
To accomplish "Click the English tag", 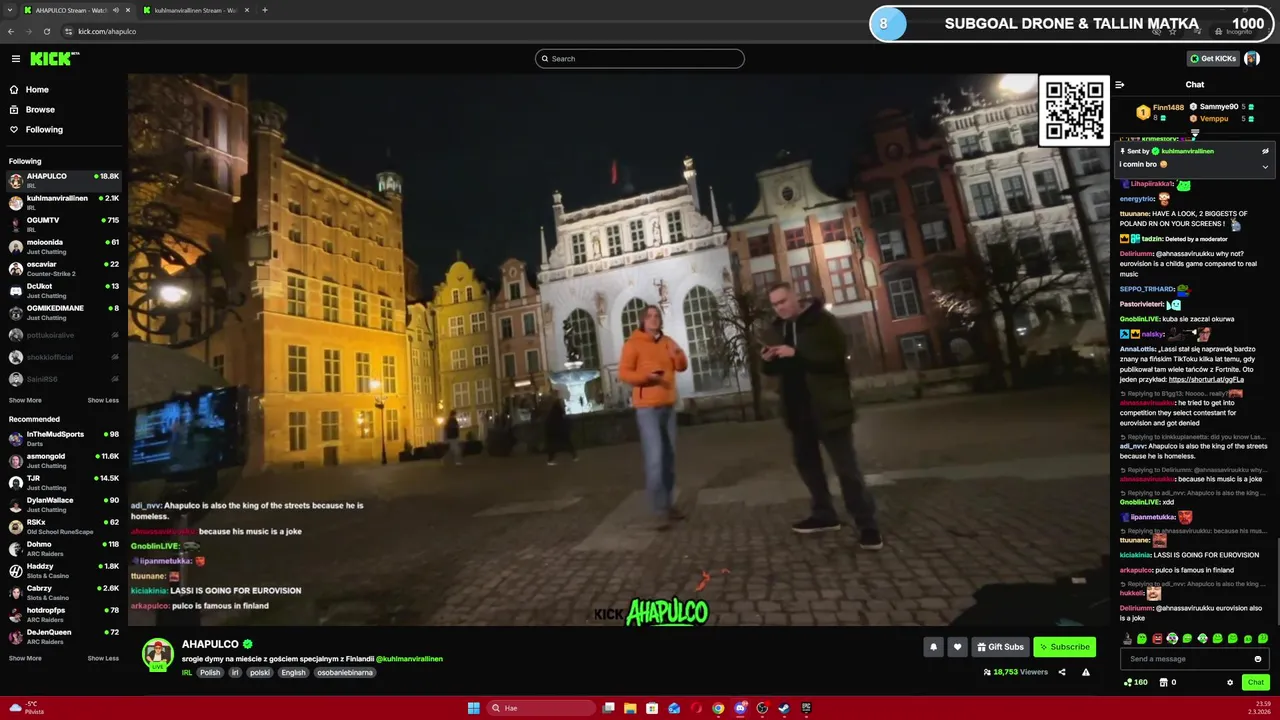I will click(x=293, y=673).
